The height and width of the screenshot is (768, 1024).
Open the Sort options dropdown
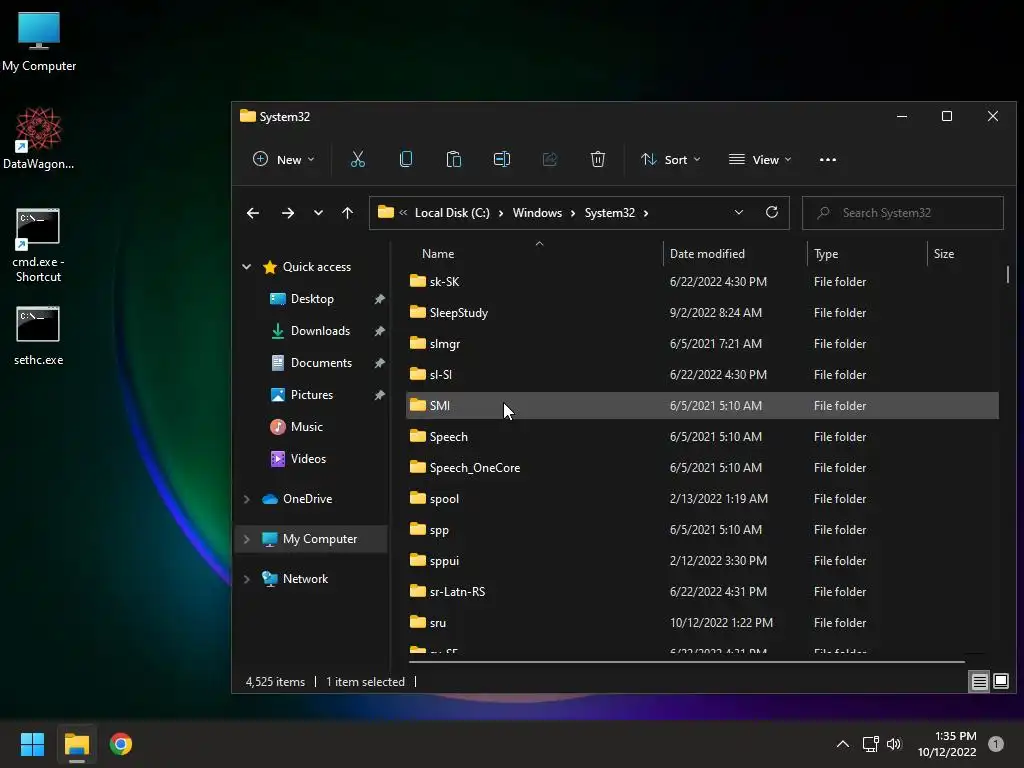(x=671, y=159)
